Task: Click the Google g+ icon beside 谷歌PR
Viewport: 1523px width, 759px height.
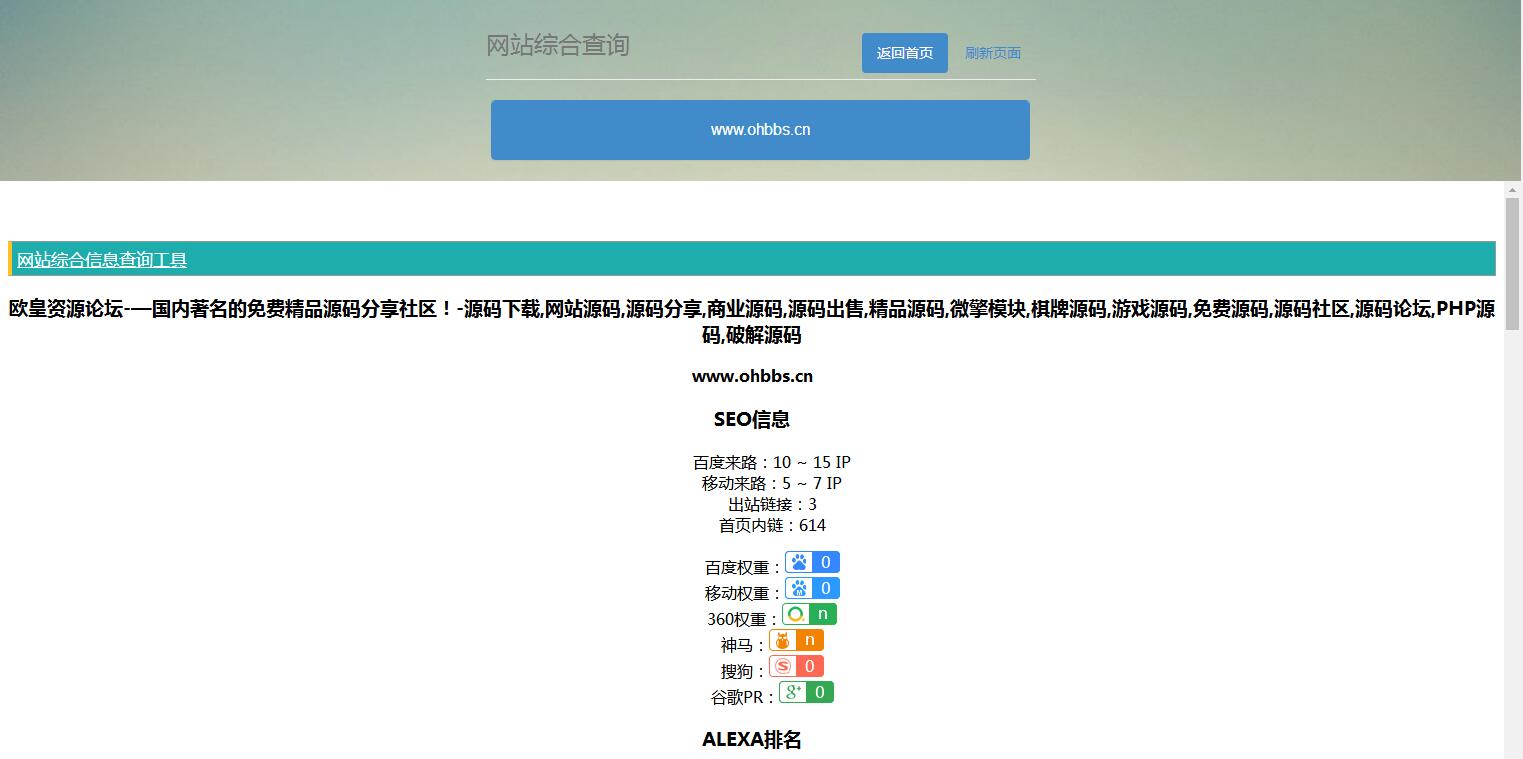Action: tap(793, 692)
